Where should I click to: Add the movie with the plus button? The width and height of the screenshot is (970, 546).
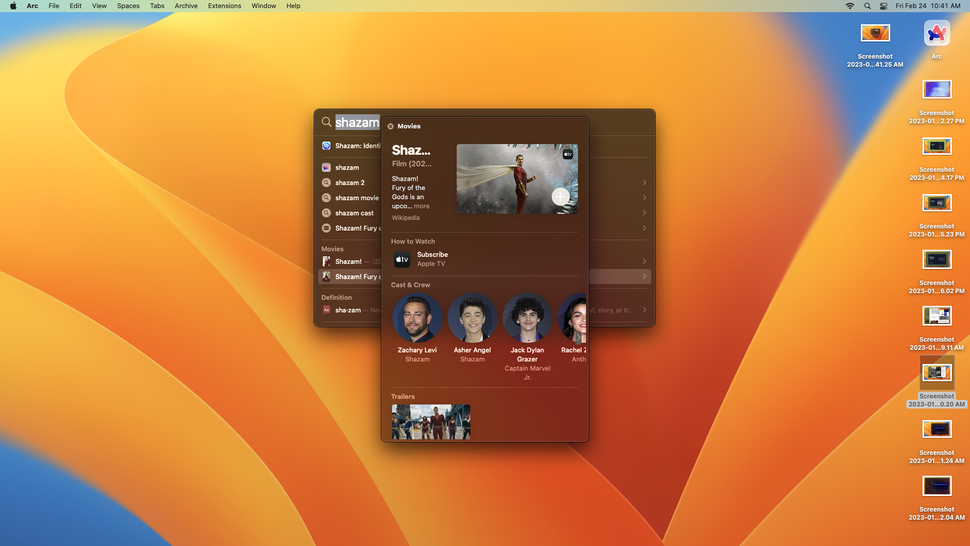click(x=560, y=197)
